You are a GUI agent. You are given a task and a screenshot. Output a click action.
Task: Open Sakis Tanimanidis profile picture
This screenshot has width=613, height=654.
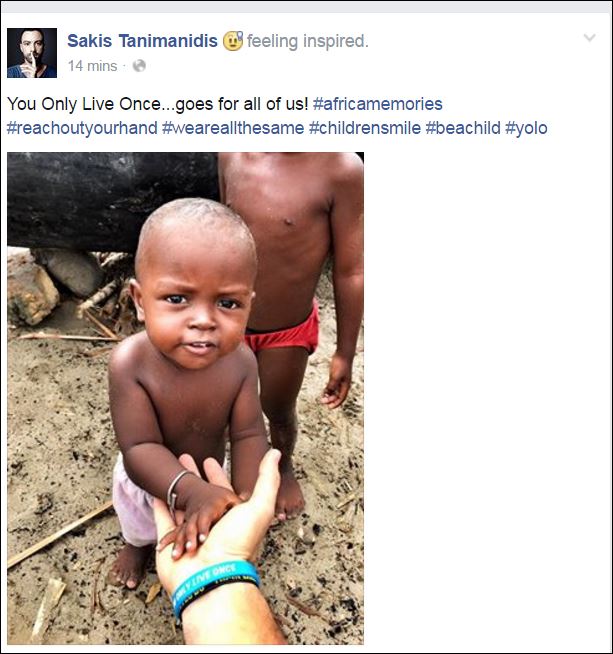coord(32,53)
